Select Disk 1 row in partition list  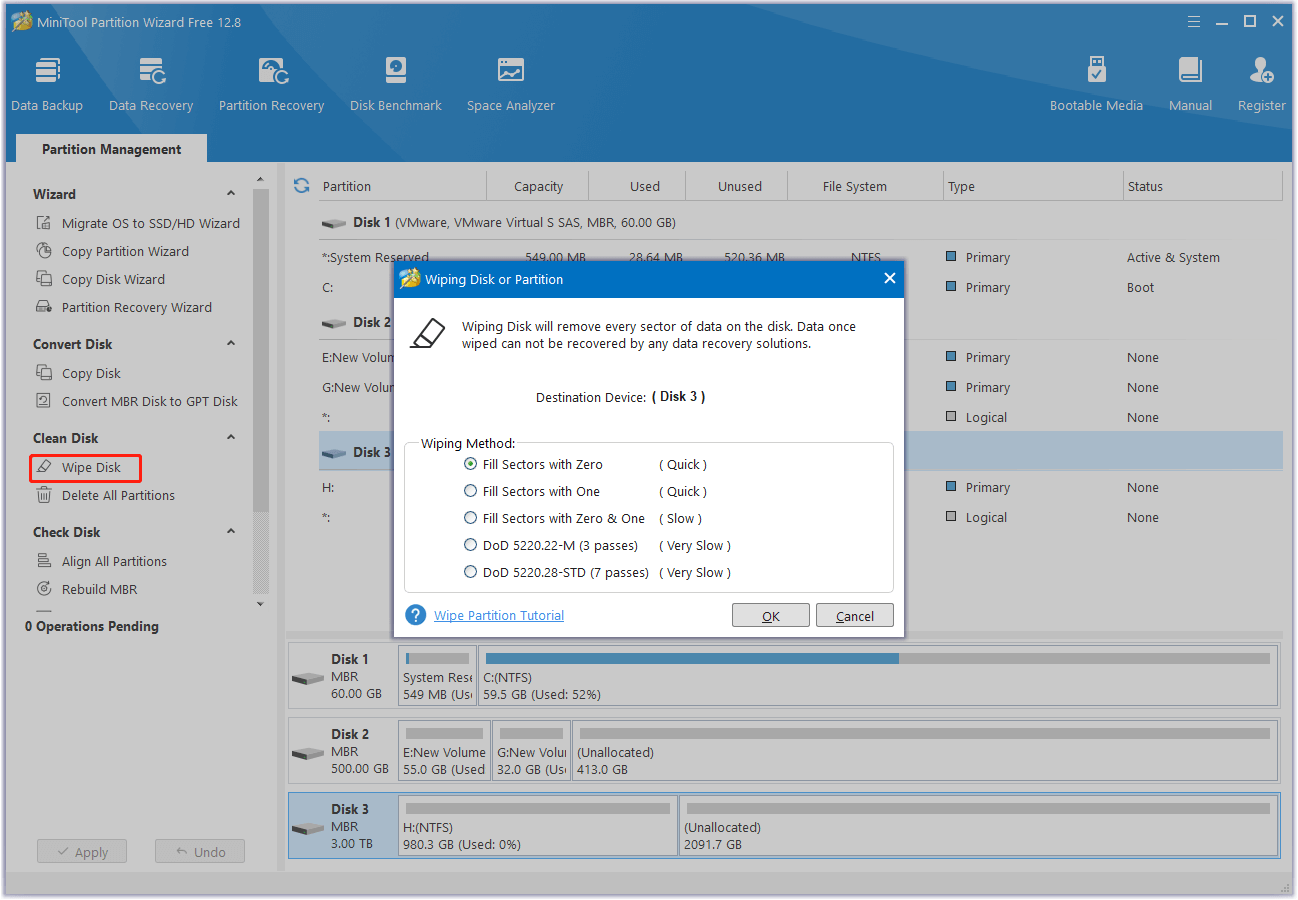tap(800, 222)
